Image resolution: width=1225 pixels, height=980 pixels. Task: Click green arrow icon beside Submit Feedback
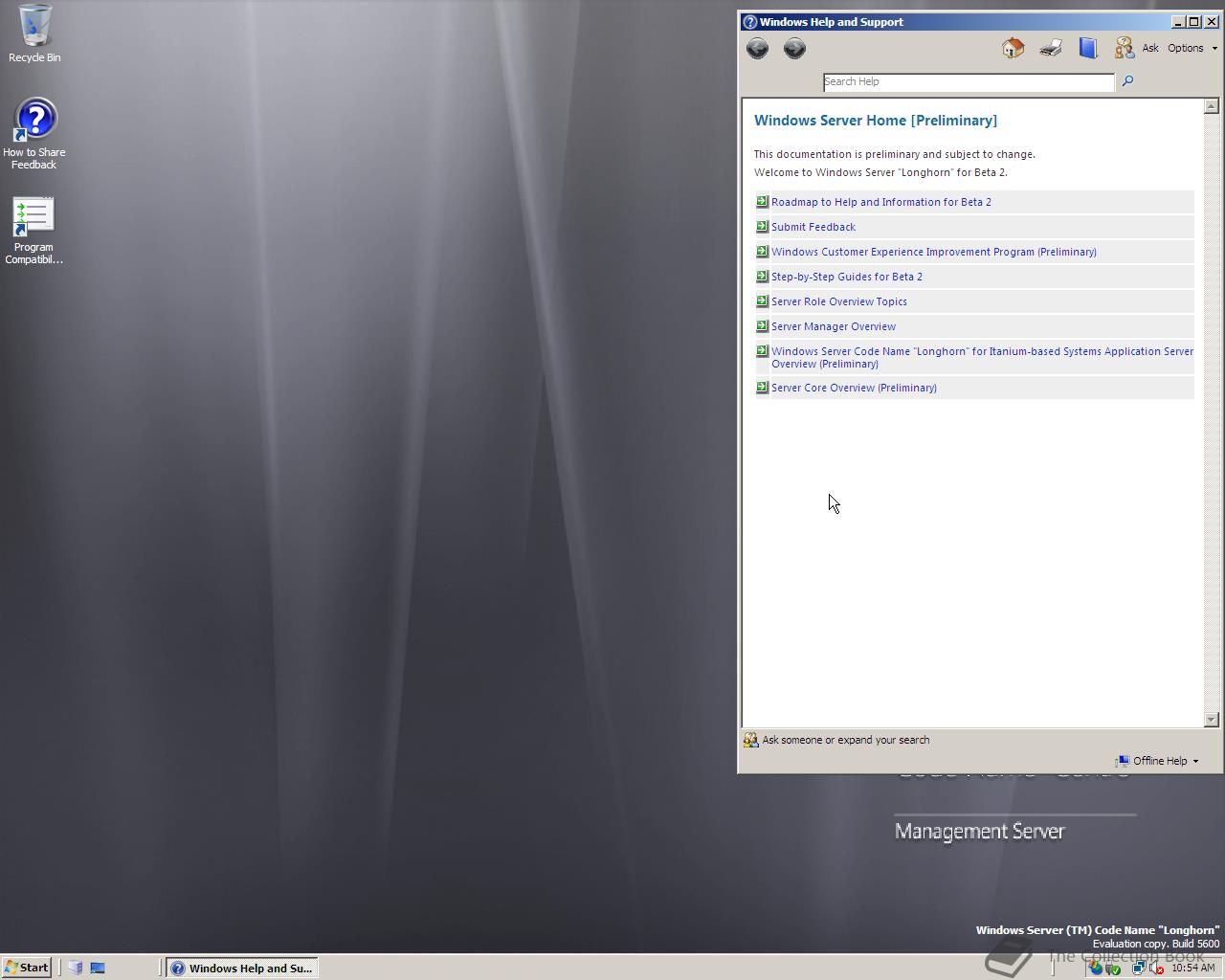pos(762,227)
